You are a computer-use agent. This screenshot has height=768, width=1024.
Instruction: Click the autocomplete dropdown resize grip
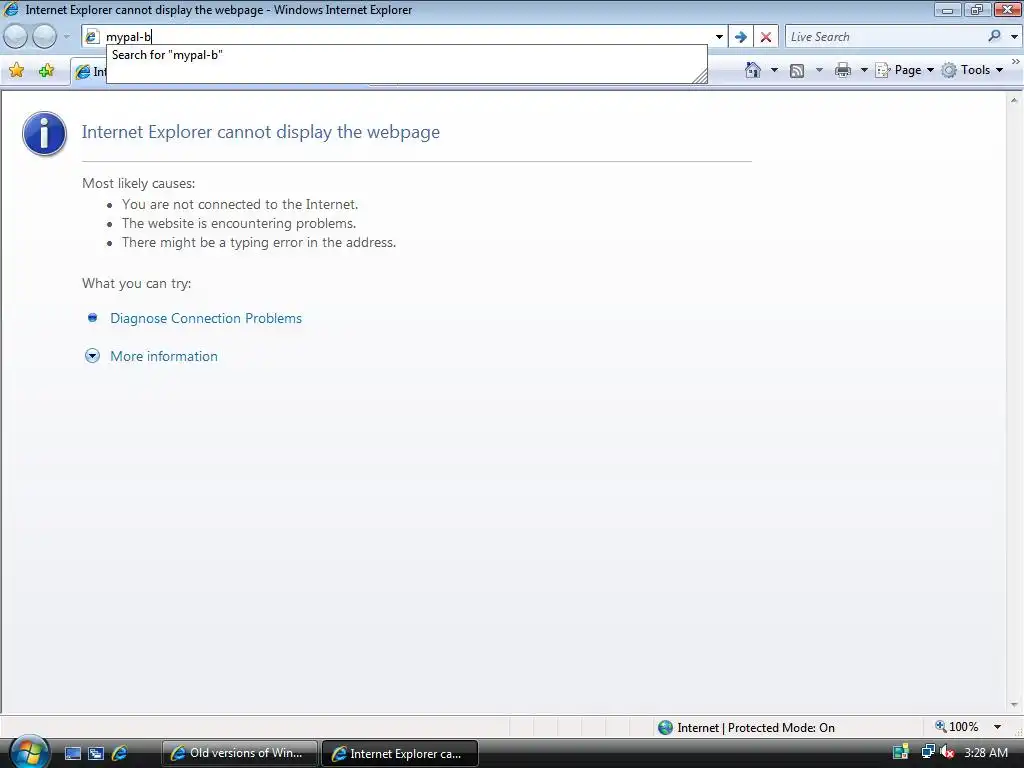(699, 76)
